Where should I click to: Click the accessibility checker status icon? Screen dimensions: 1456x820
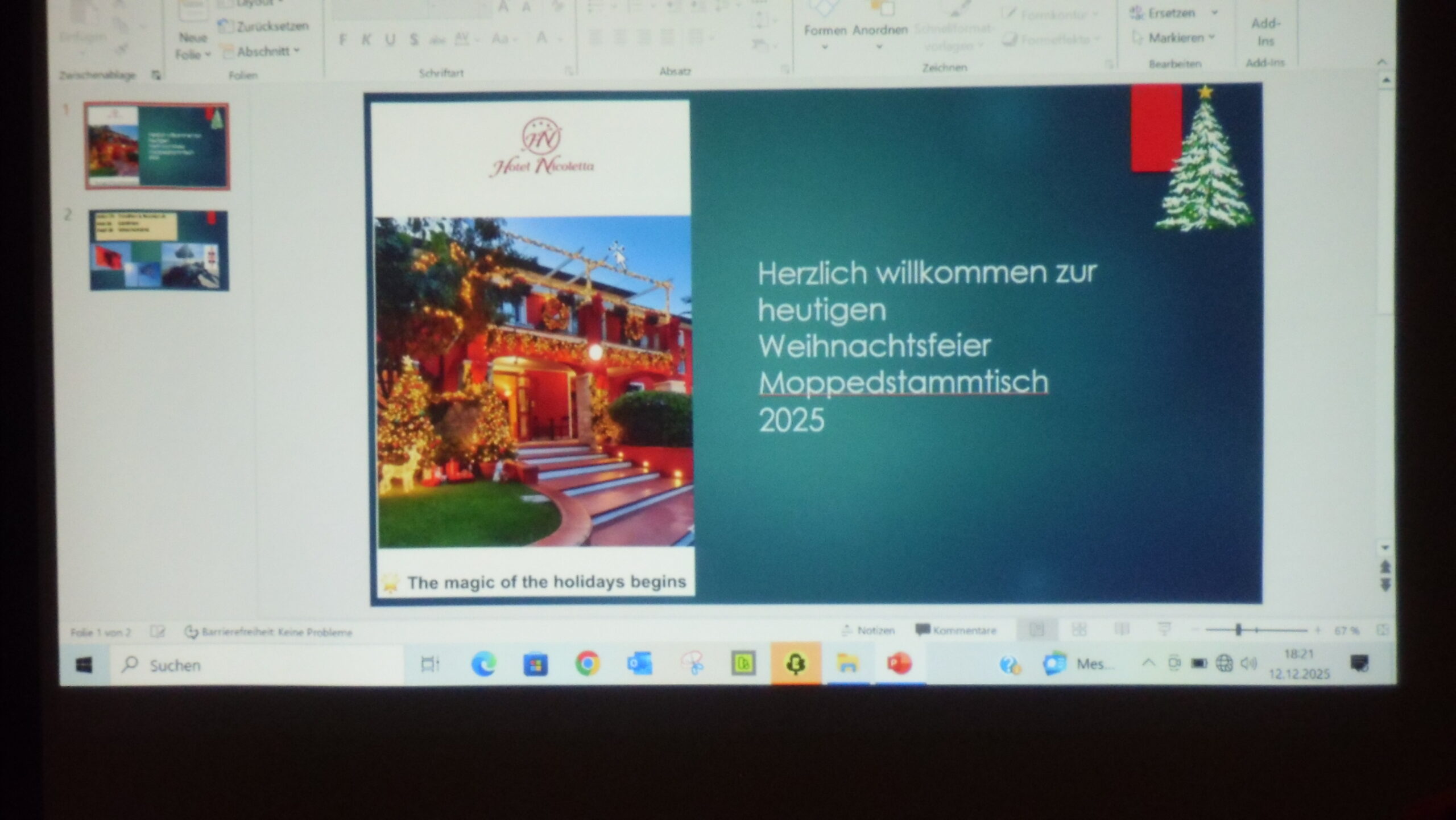191,632
